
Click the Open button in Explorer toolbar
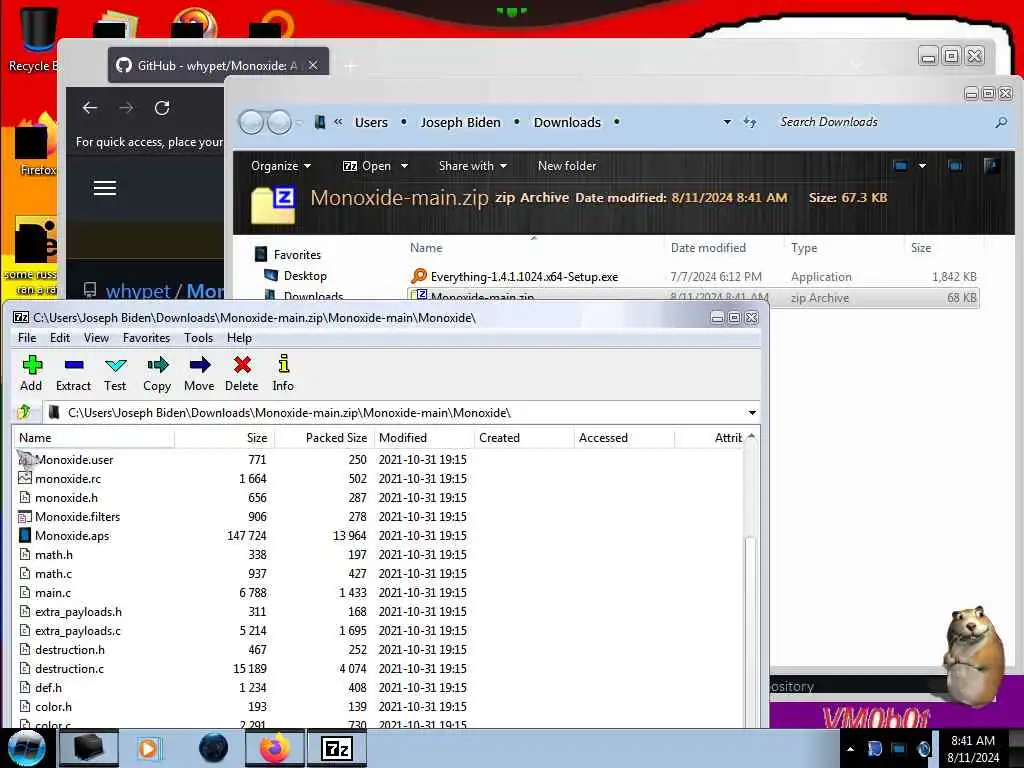[367, 166]
